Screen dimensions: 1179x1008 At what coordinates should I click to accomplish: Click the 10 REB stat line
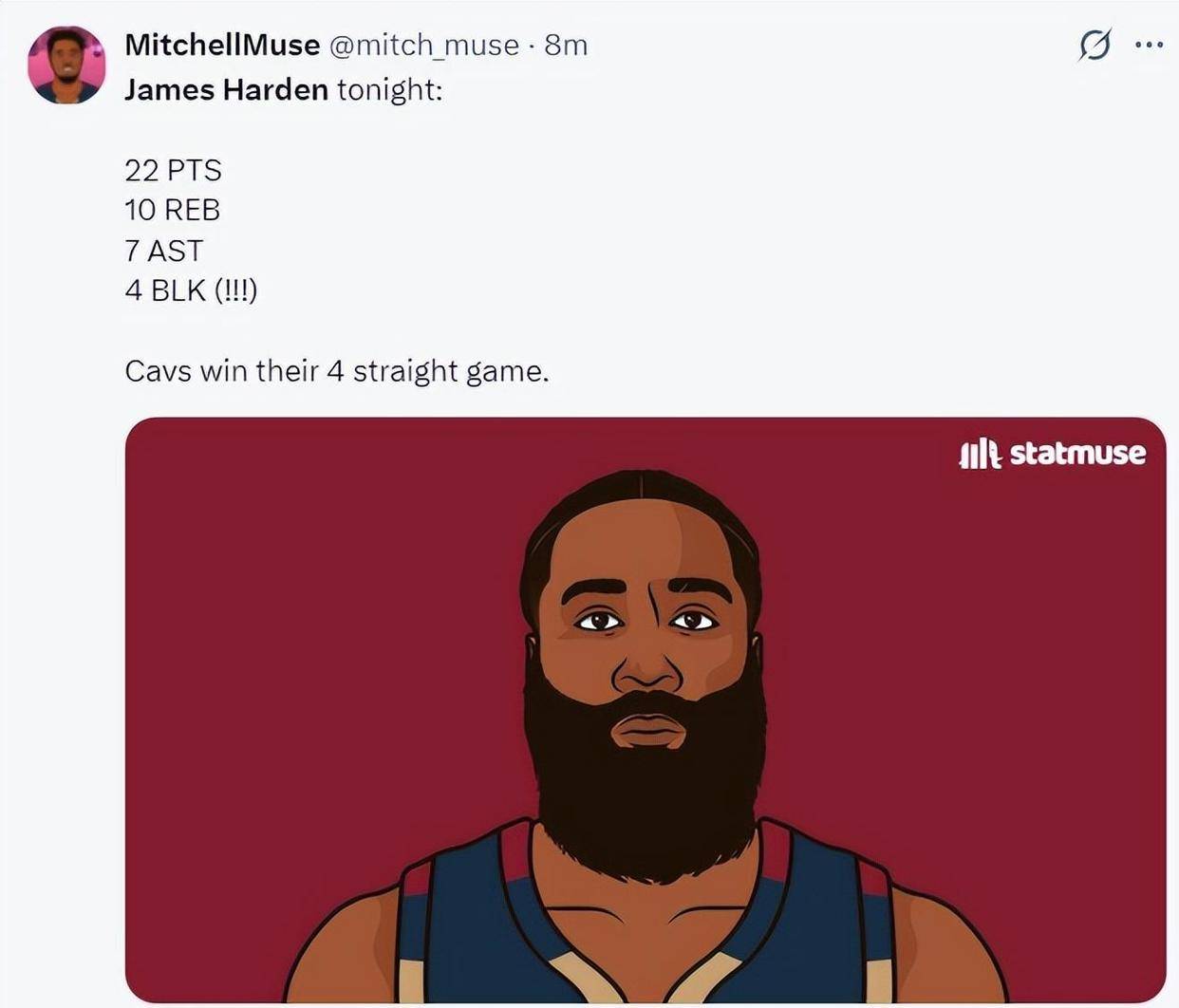(172, 210)
